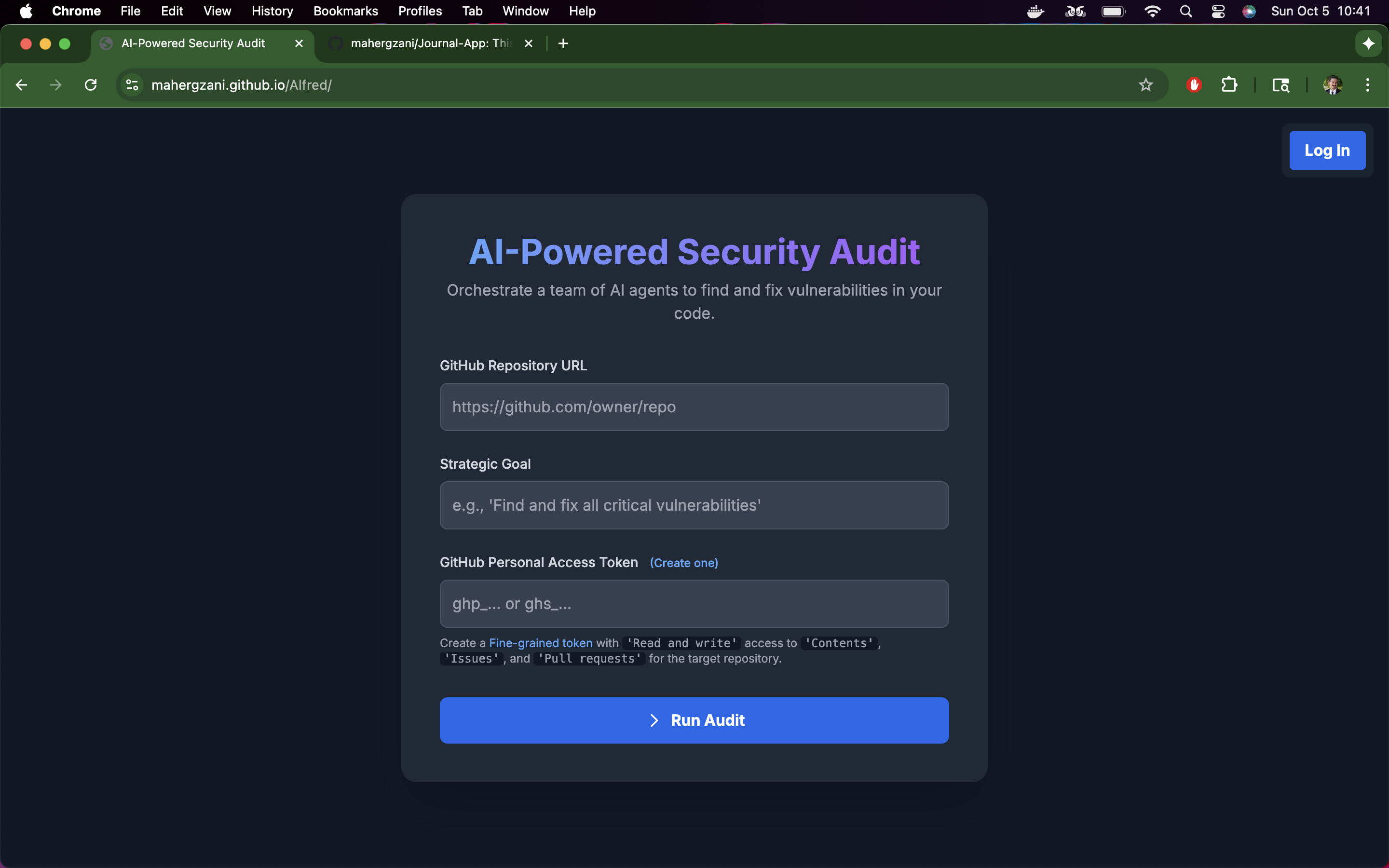Open the Gemini sparkle icon in tab strip
This screenshot has height=868, width=1389.
(1368, 43)
